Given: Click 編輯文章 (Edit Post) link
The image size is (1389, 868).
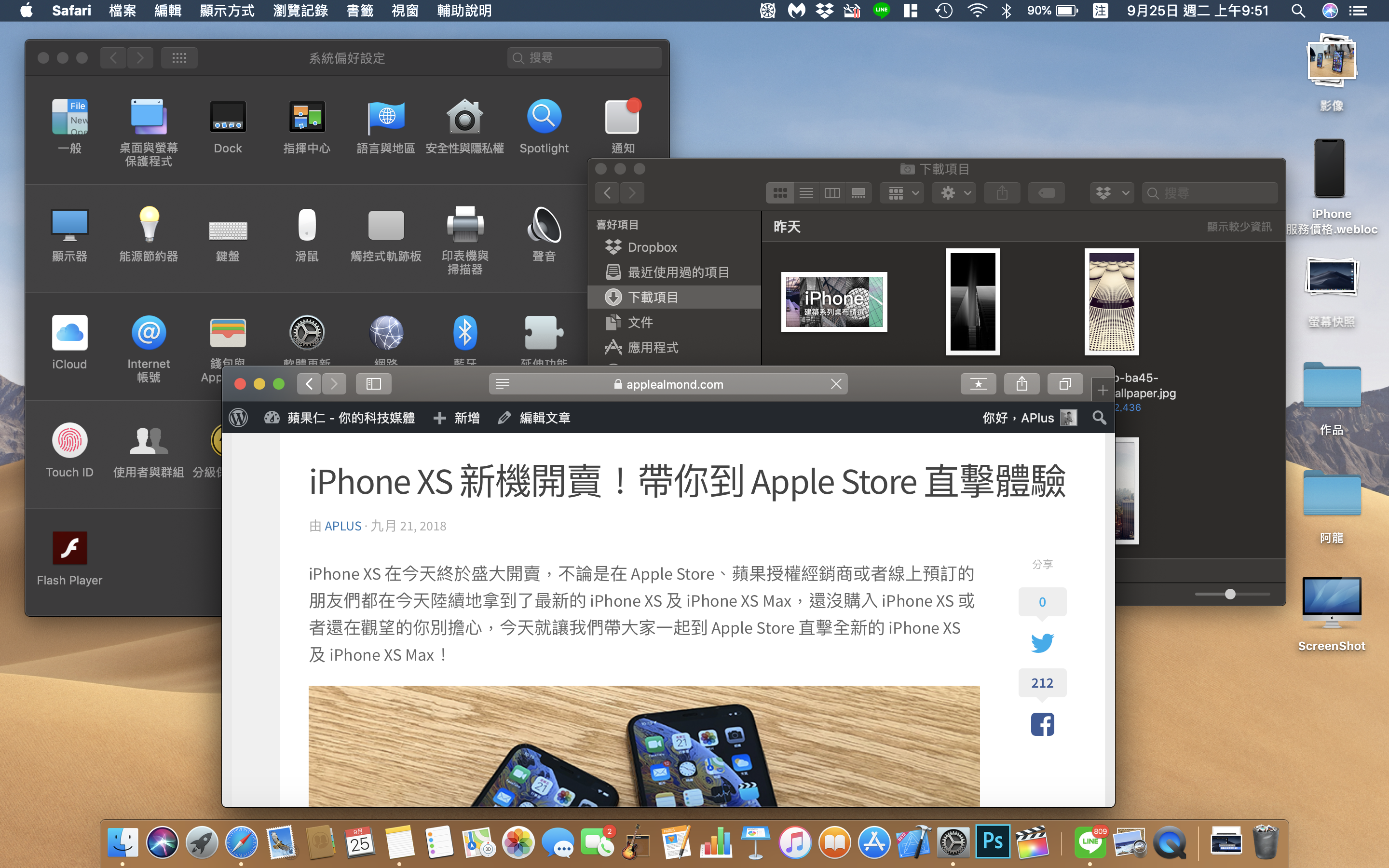Looking at the screenshot, I should (534, 417).
